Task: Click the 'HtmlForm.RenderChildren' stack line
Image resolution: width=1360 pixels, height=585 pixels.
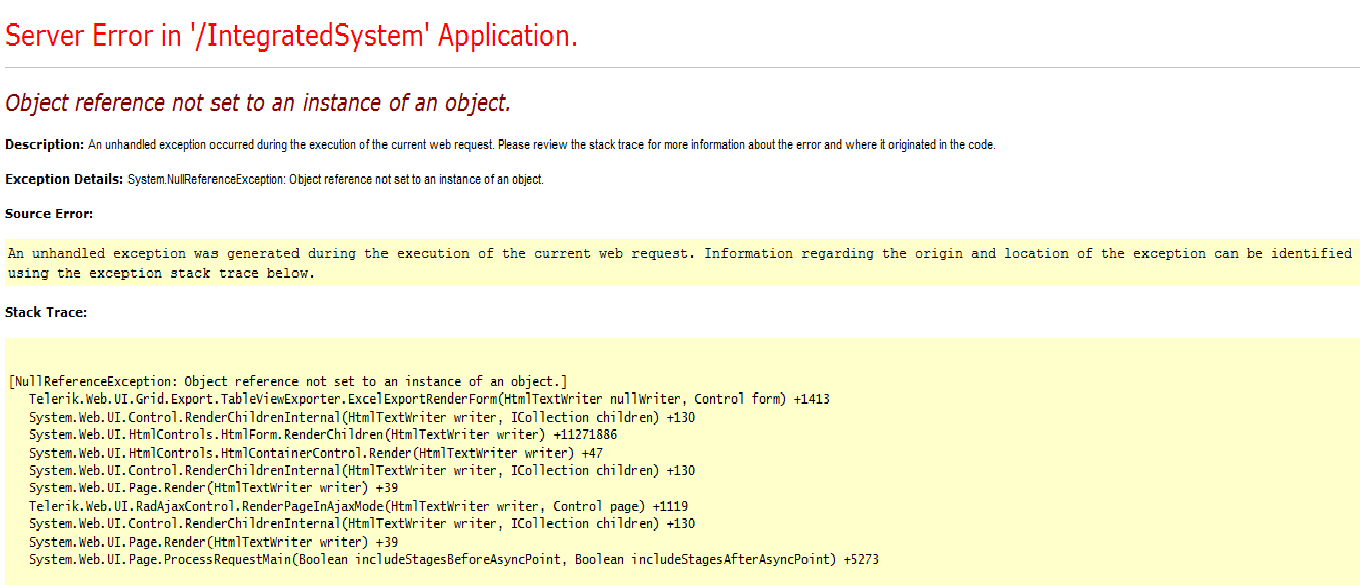Action: (323, 435)
